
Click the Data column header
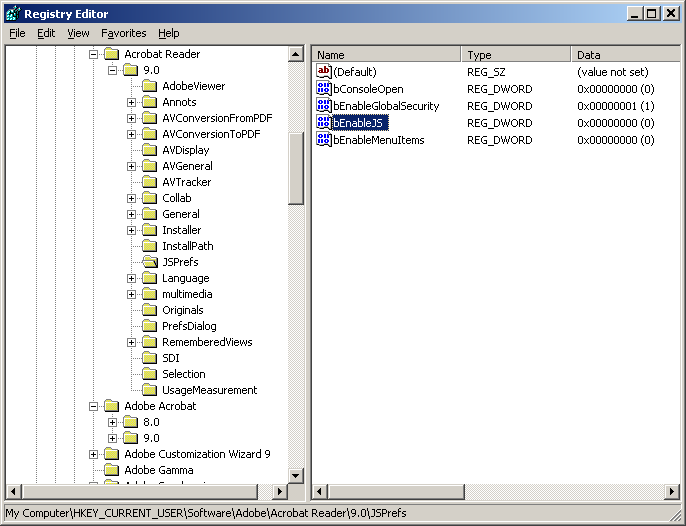click(626, 55)
